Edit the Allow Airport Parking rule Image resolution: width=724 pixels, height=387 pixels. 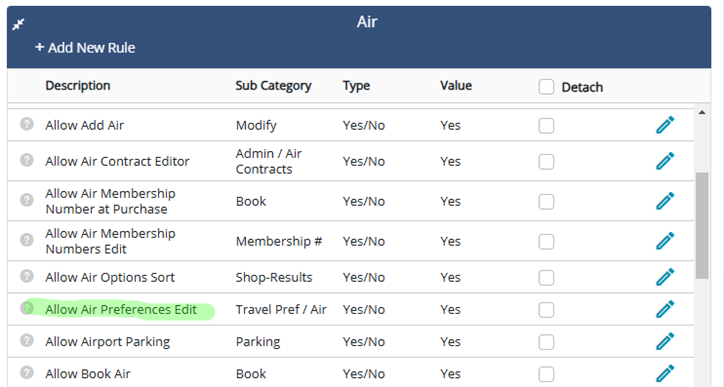[x=665, y=341]
